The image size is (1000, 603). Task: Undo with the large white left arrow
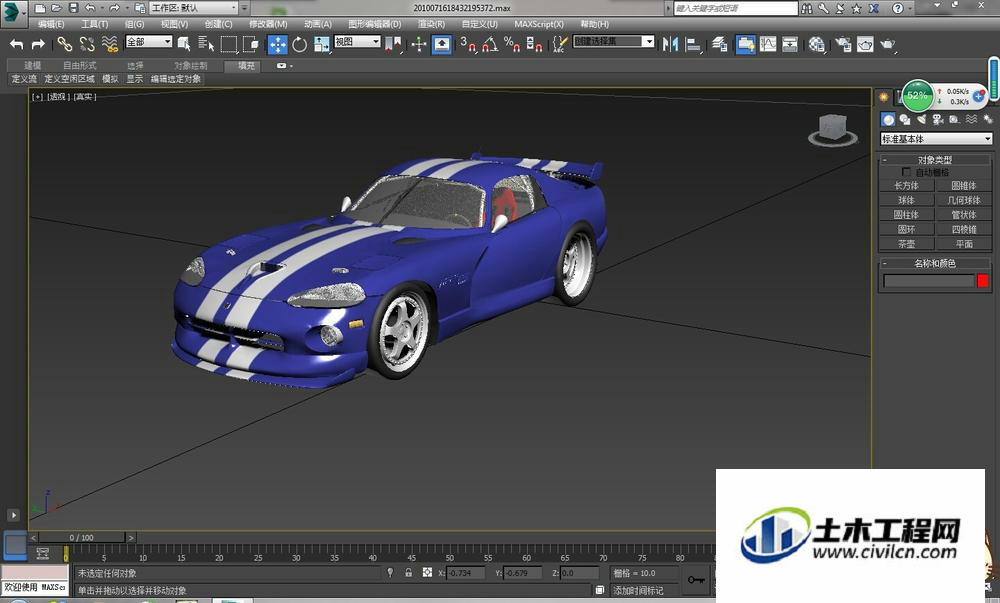point(17,44)
